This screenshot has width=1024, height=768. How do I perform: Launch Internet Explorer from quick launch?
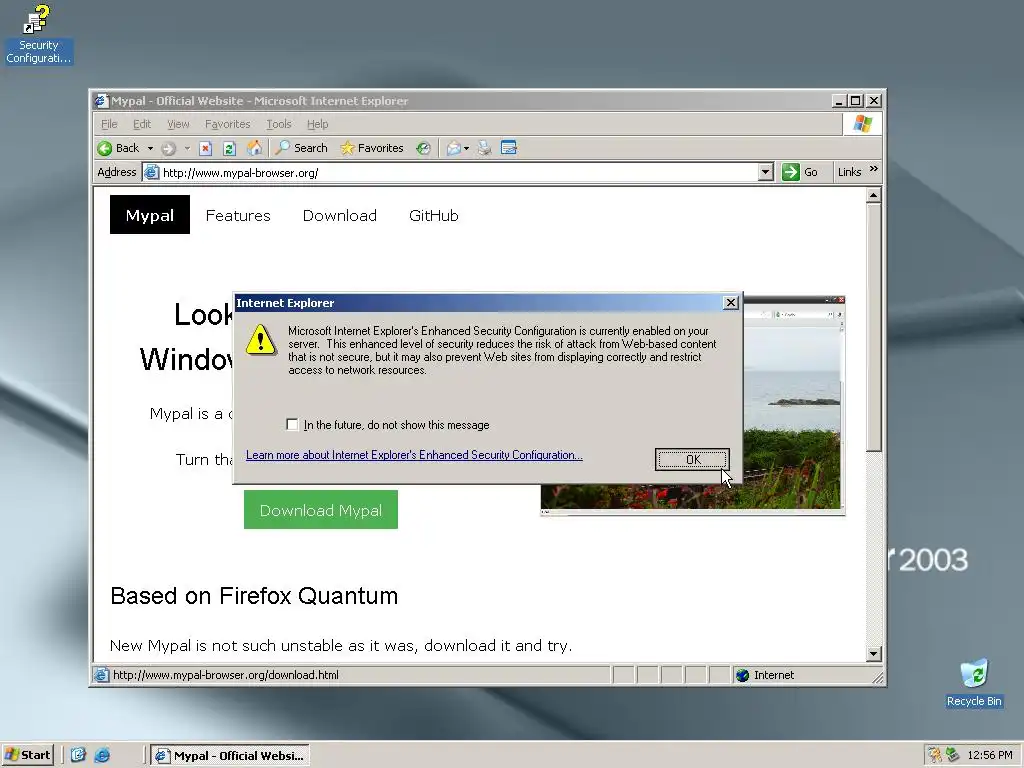(102, 755)
